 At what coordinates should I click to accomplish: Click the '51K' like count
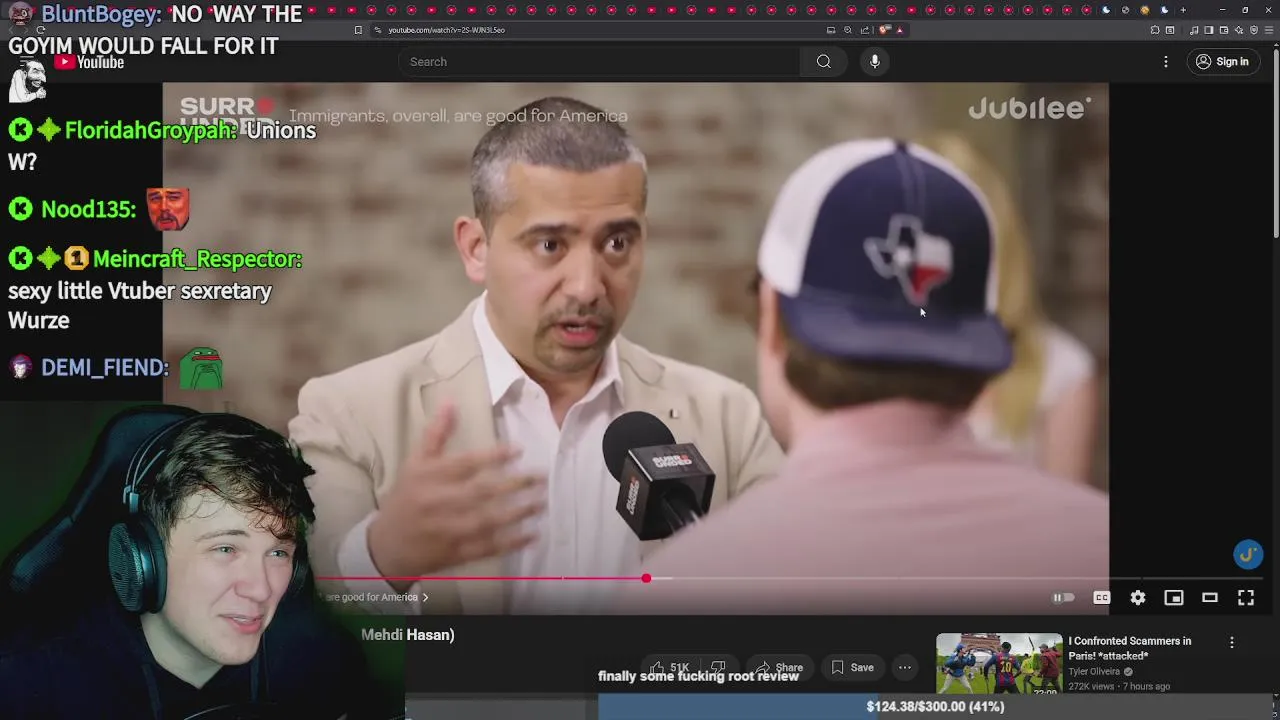(680, 667)
